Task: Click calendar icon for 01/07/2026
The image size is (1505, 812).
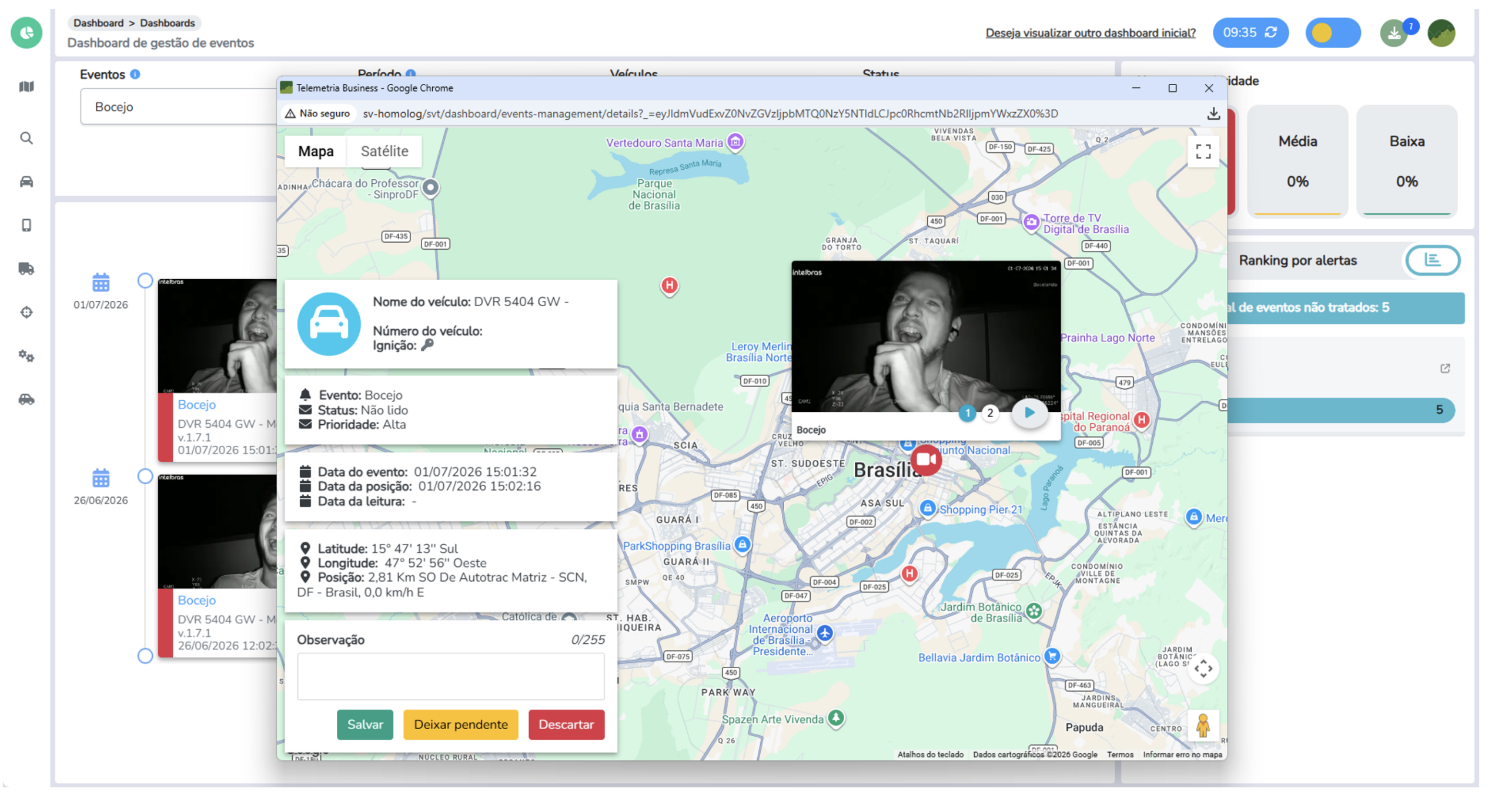Action: tap(101, 282)
